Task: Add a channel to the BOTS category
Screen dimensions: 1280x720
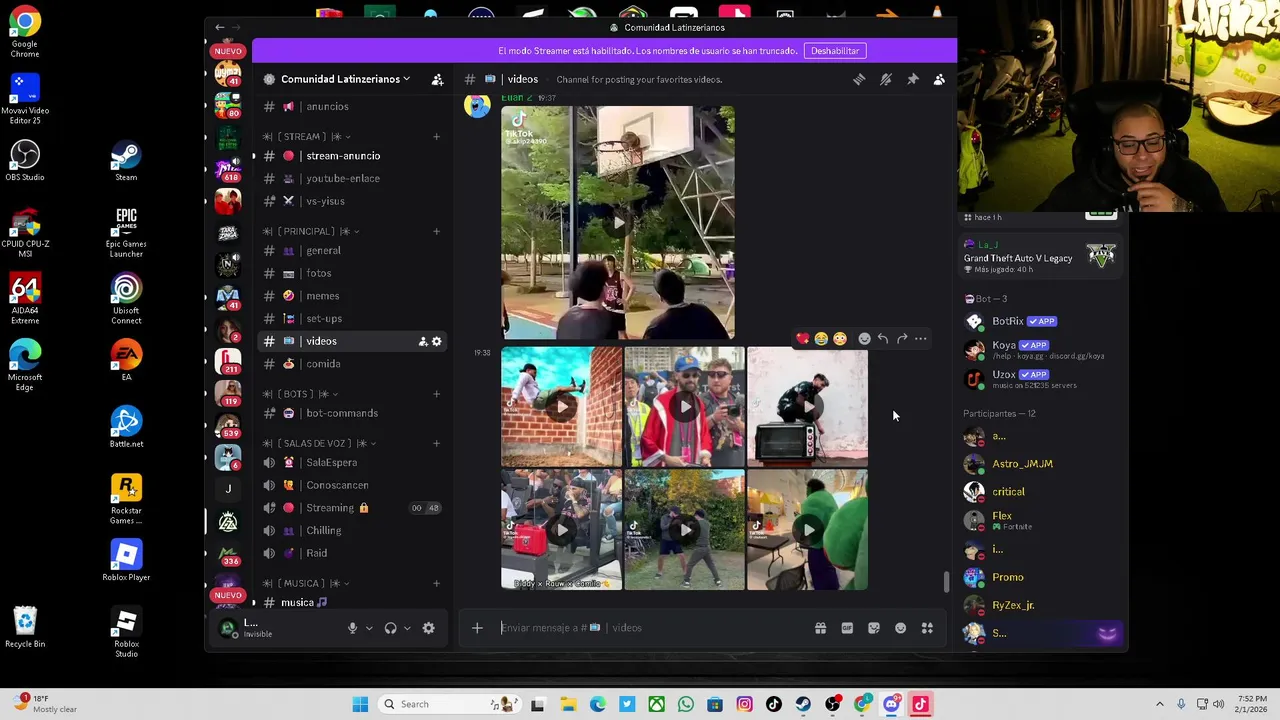Action: (x=436, y=393)
